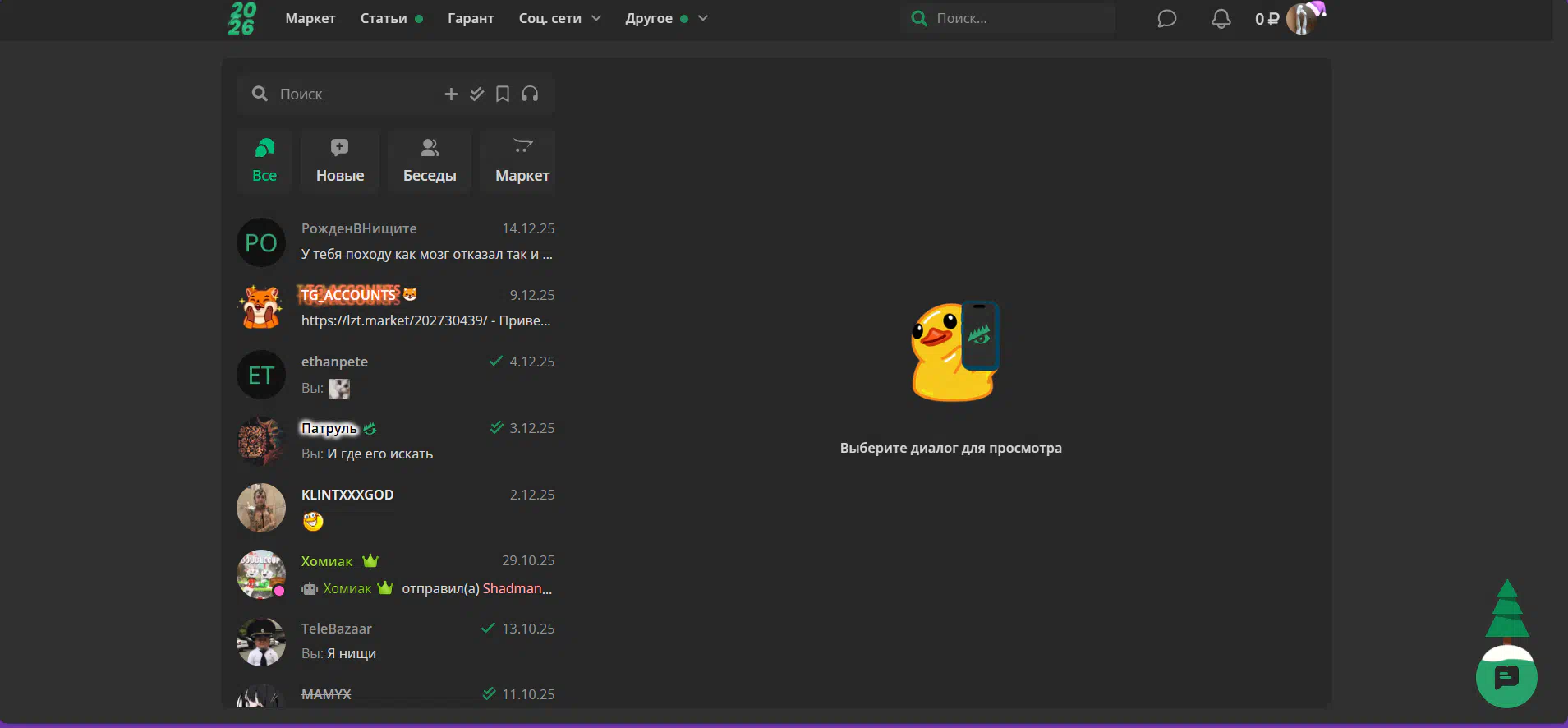
Task: Click the plus icon to start new conversation
Action: (x=451, y=94)
